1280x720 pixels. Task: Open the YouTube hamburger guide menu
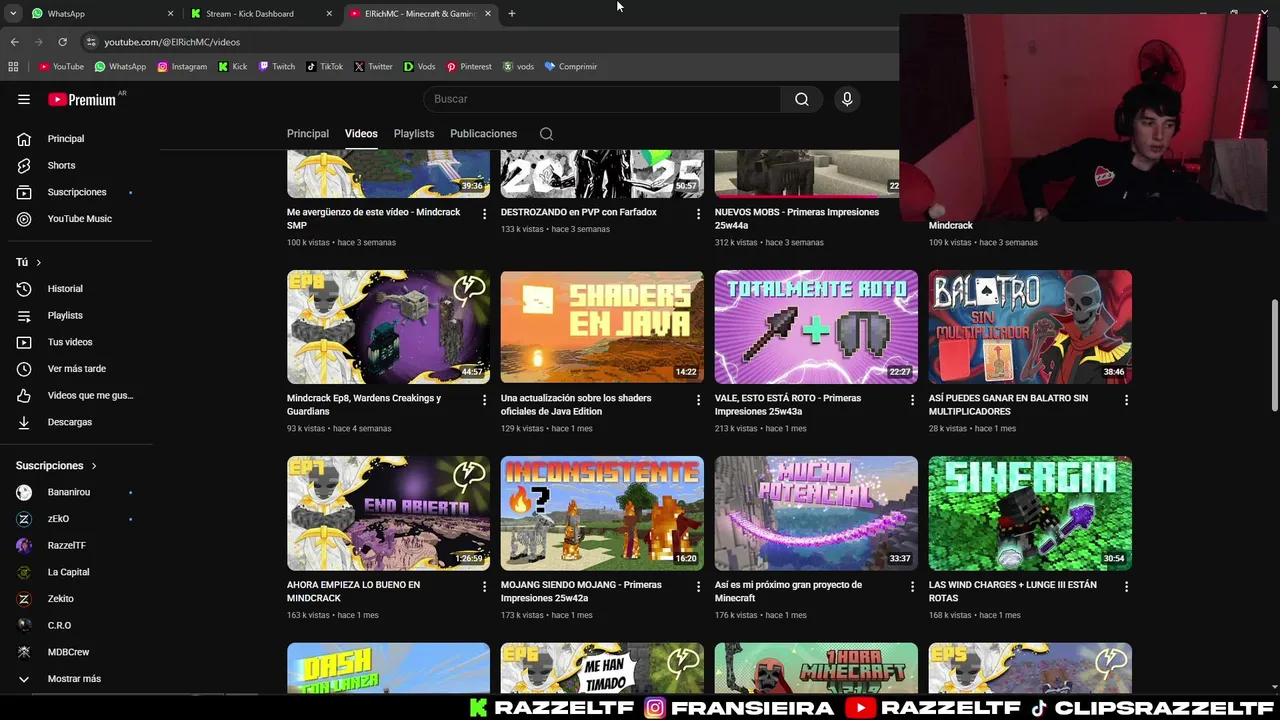point(24,99)
